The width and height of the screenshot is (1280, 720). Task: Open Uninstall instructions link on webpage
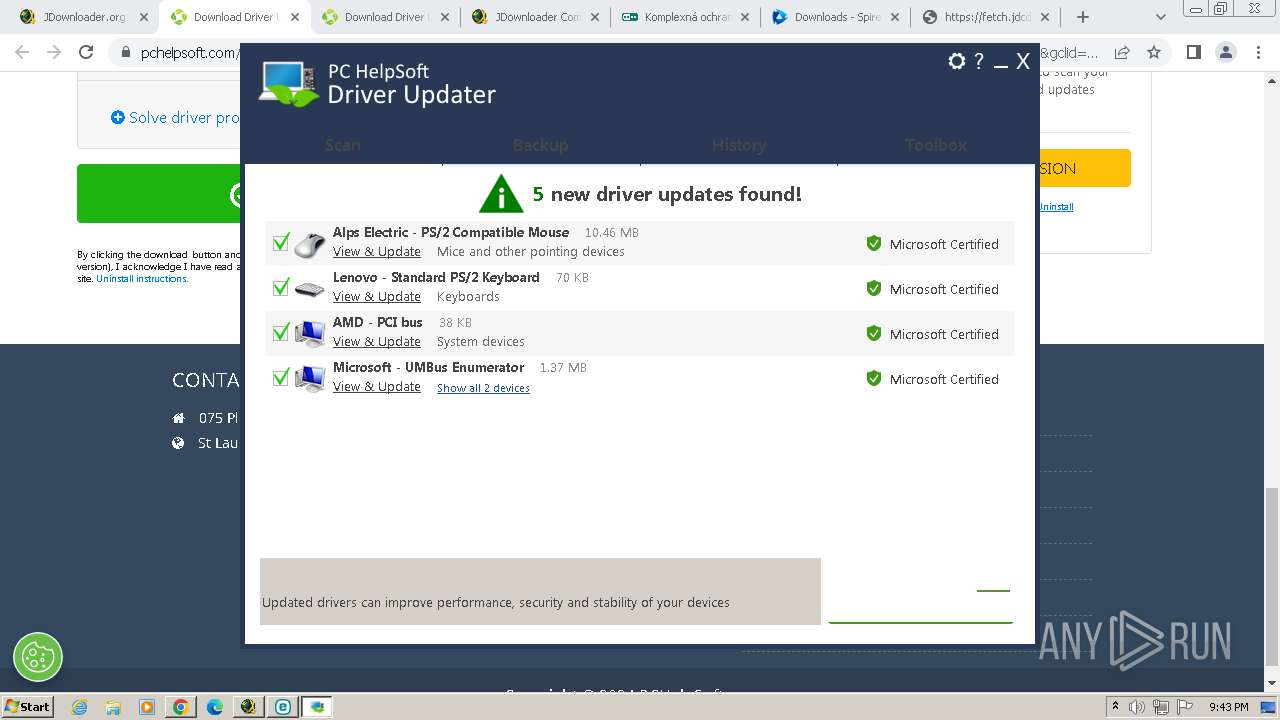pos(142,279)
